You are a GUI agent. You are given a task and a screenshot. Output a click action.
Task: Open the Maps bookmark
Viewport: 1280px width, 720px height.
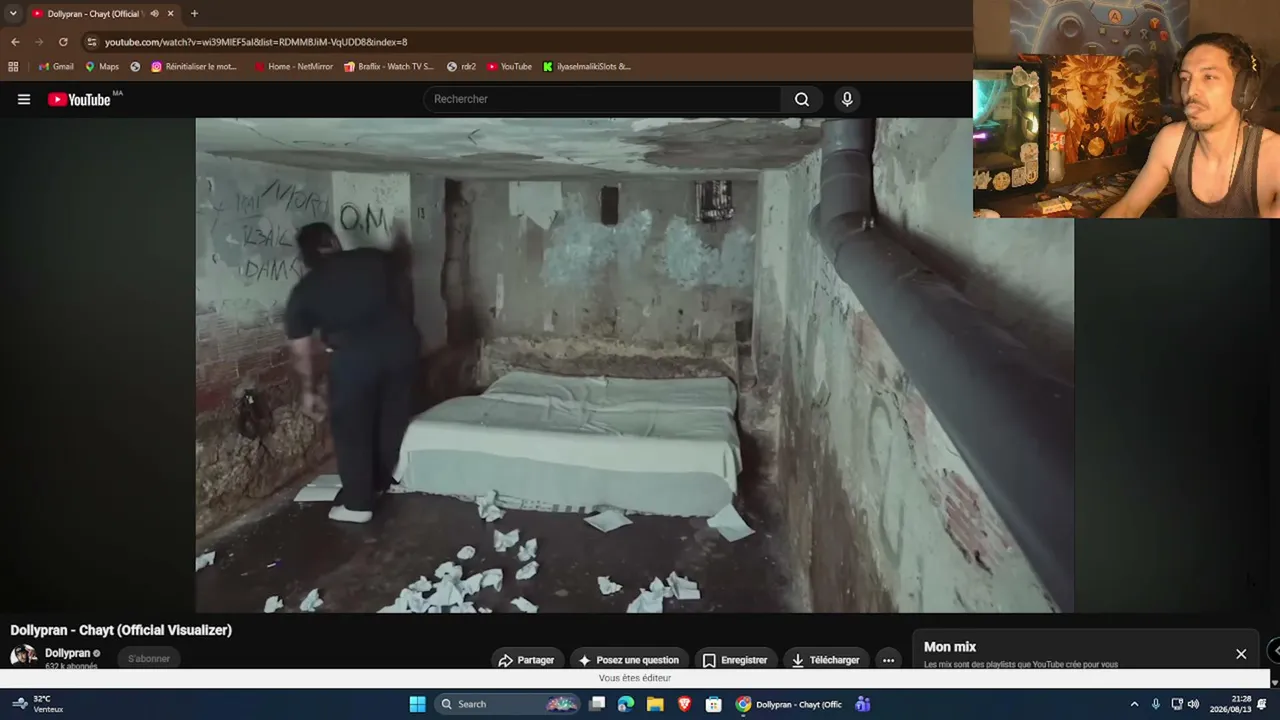pos(102,67)
